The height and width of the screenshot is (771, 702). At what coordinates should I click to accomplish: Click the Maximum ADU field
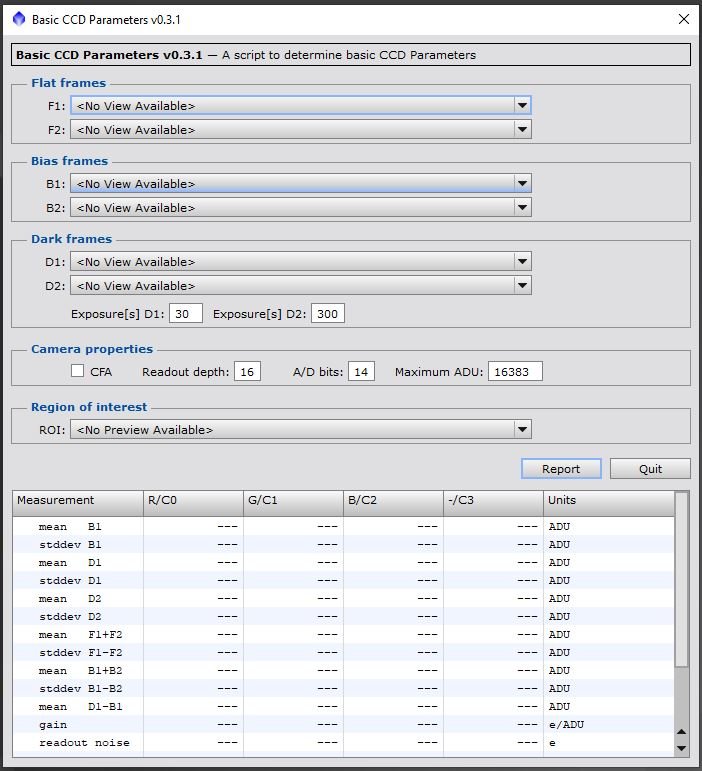(515, 371)
